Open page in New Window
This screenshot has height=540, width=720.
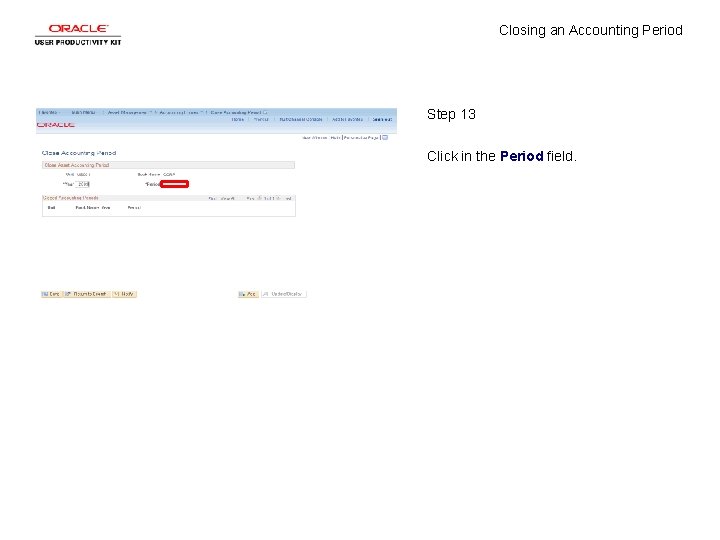[315, 138]
